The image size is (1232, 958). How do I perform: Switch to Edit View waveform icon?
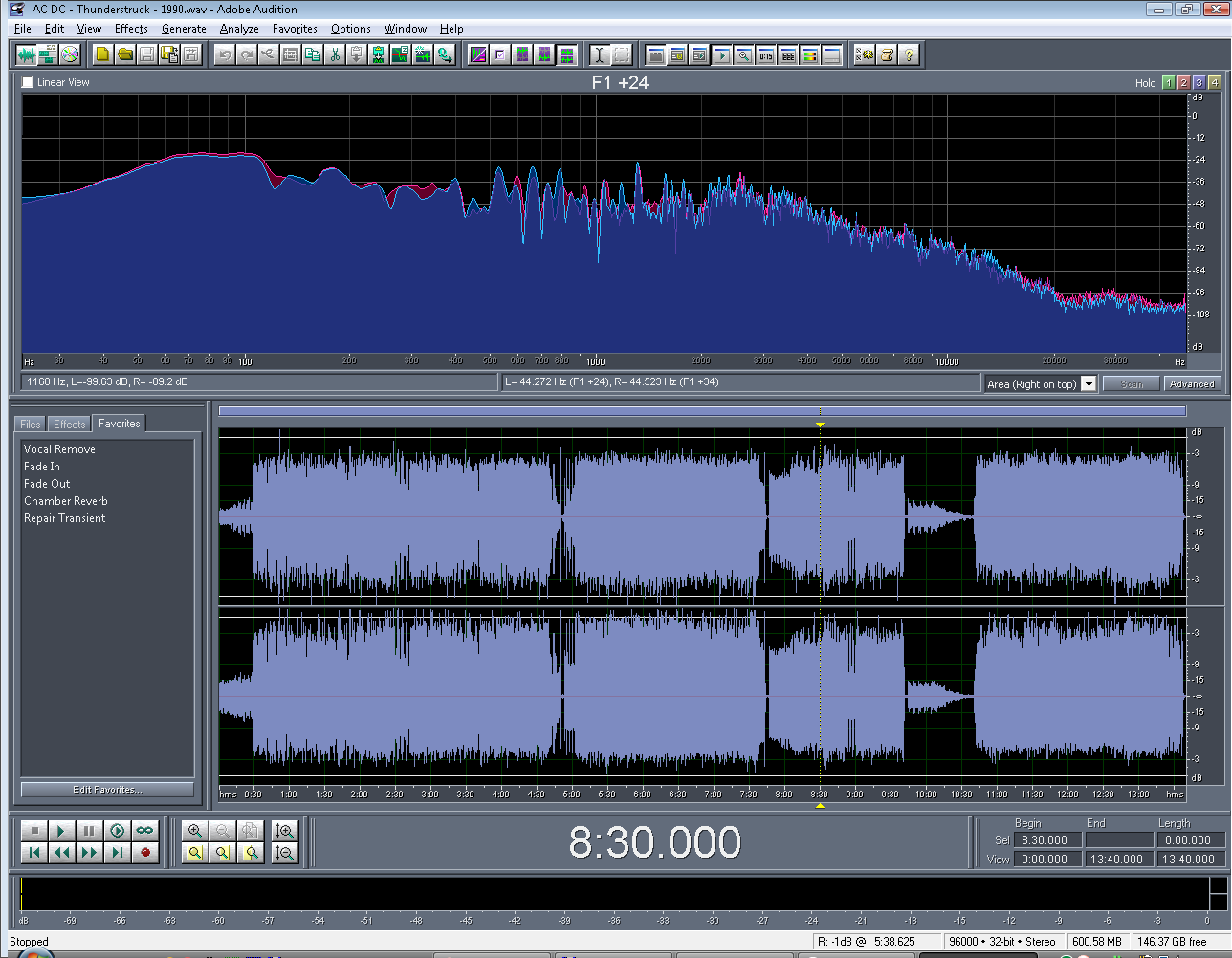[26, 54]
